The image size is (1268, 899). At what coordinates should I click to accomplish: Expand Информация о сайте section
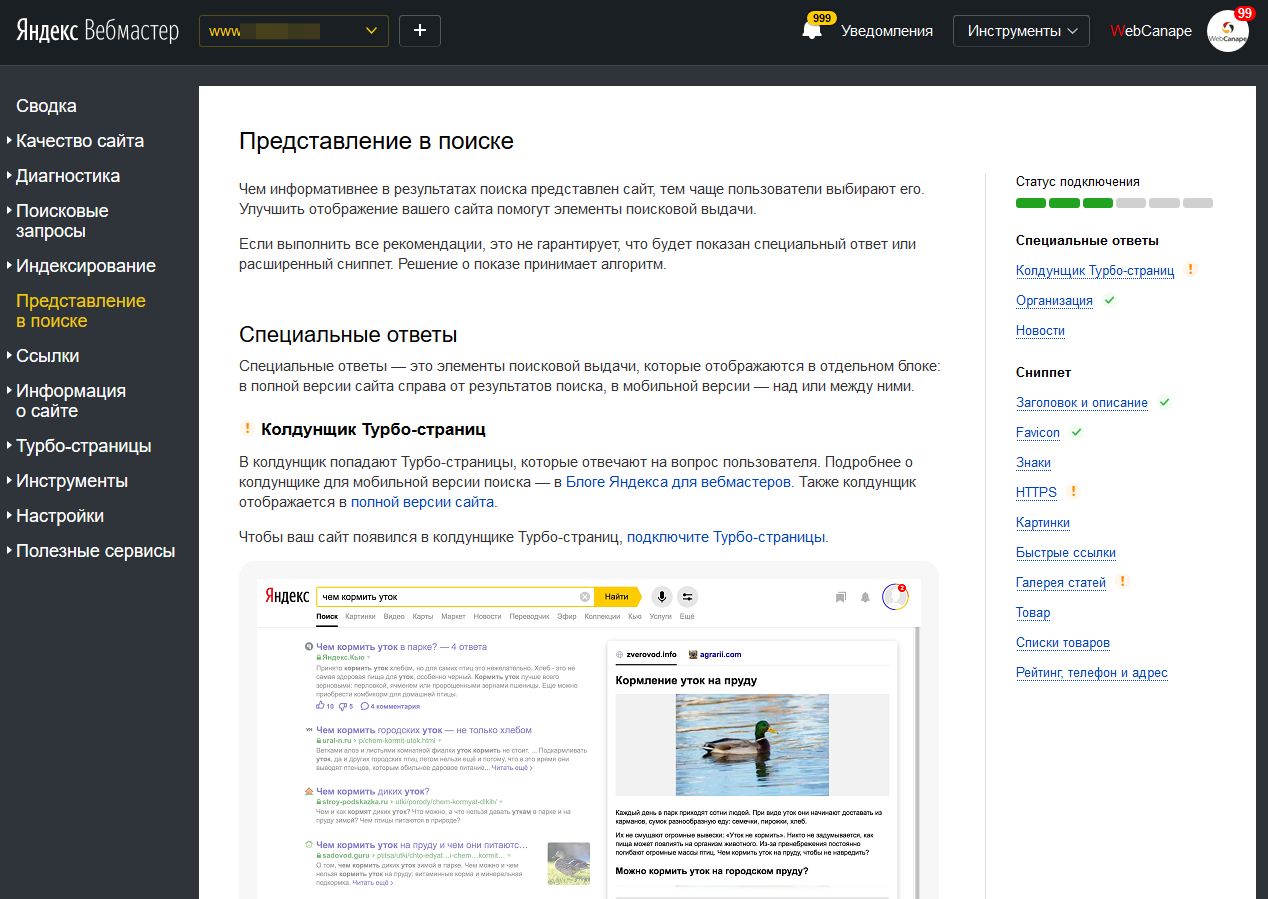[71, 401]
